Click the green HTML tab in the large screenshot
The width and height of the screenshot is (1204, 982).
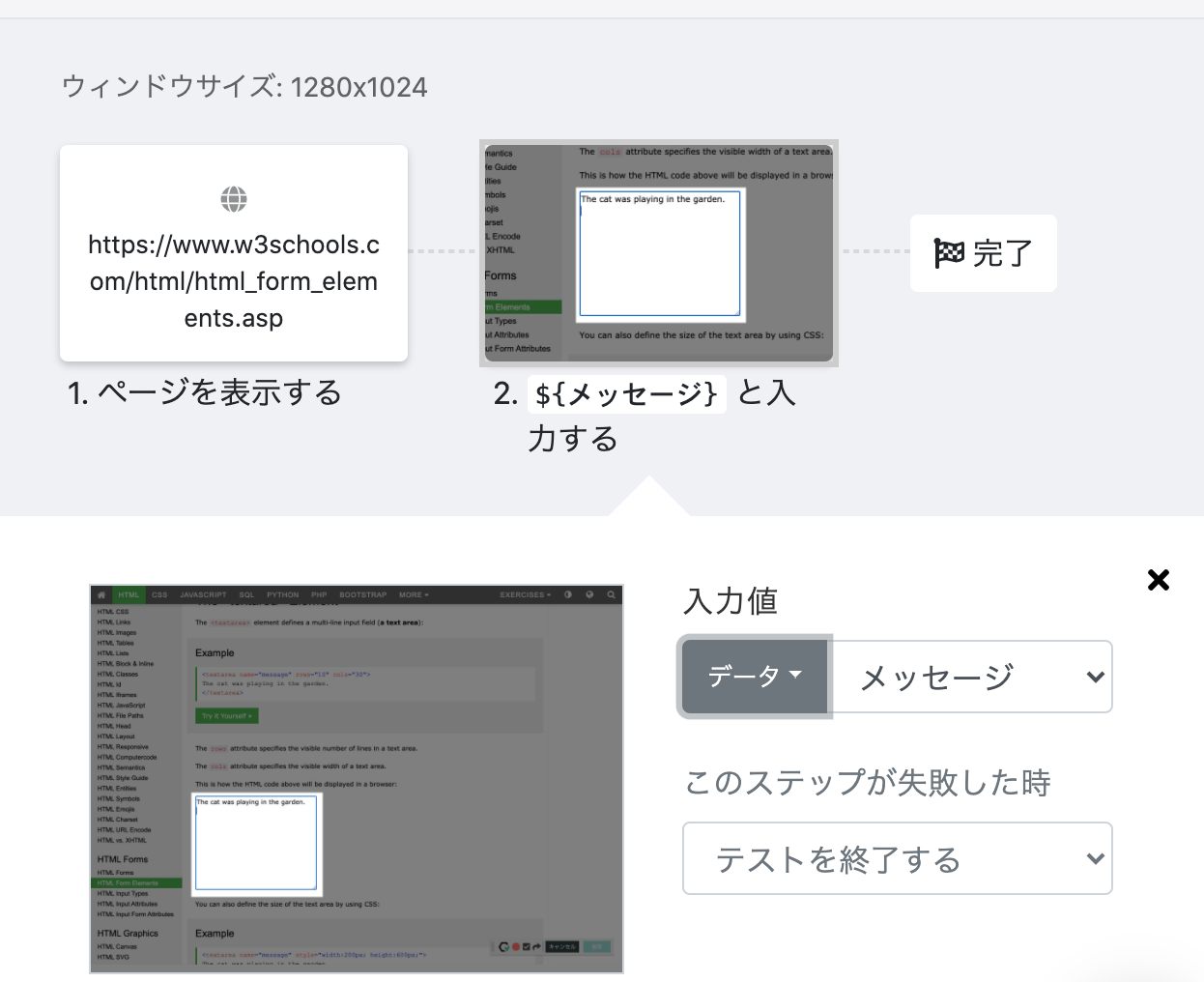pyautogui.click(x=129, y=595)
